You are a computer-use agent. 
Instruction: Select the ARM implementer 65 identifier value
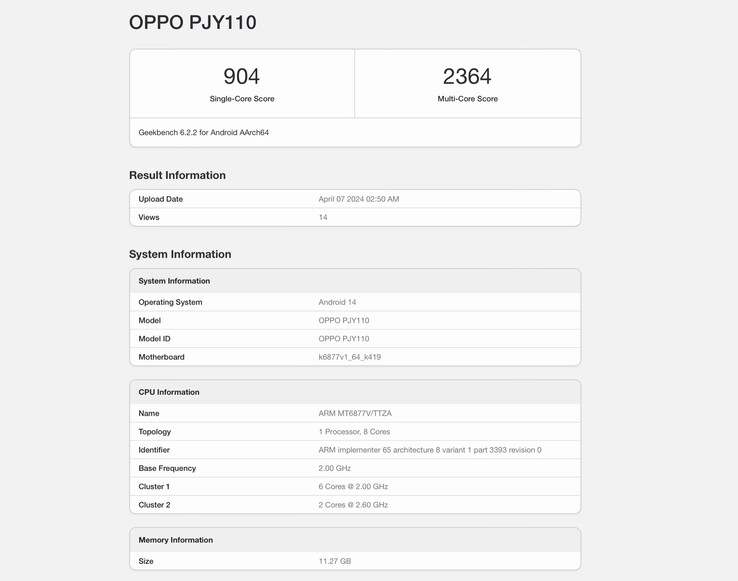(430, 450)
